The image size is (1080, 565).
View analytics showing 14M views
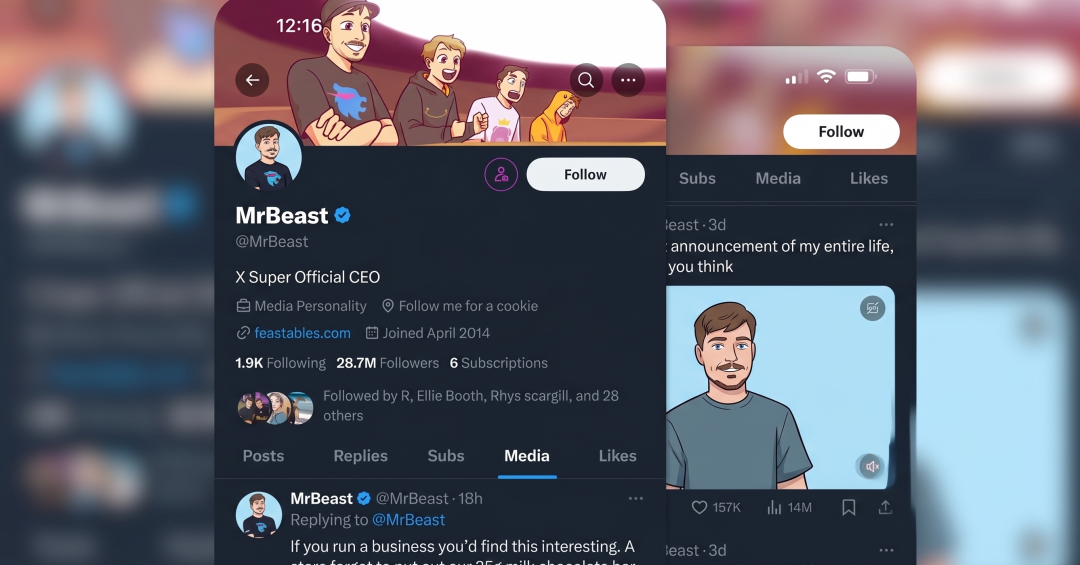tap(789, 508)
